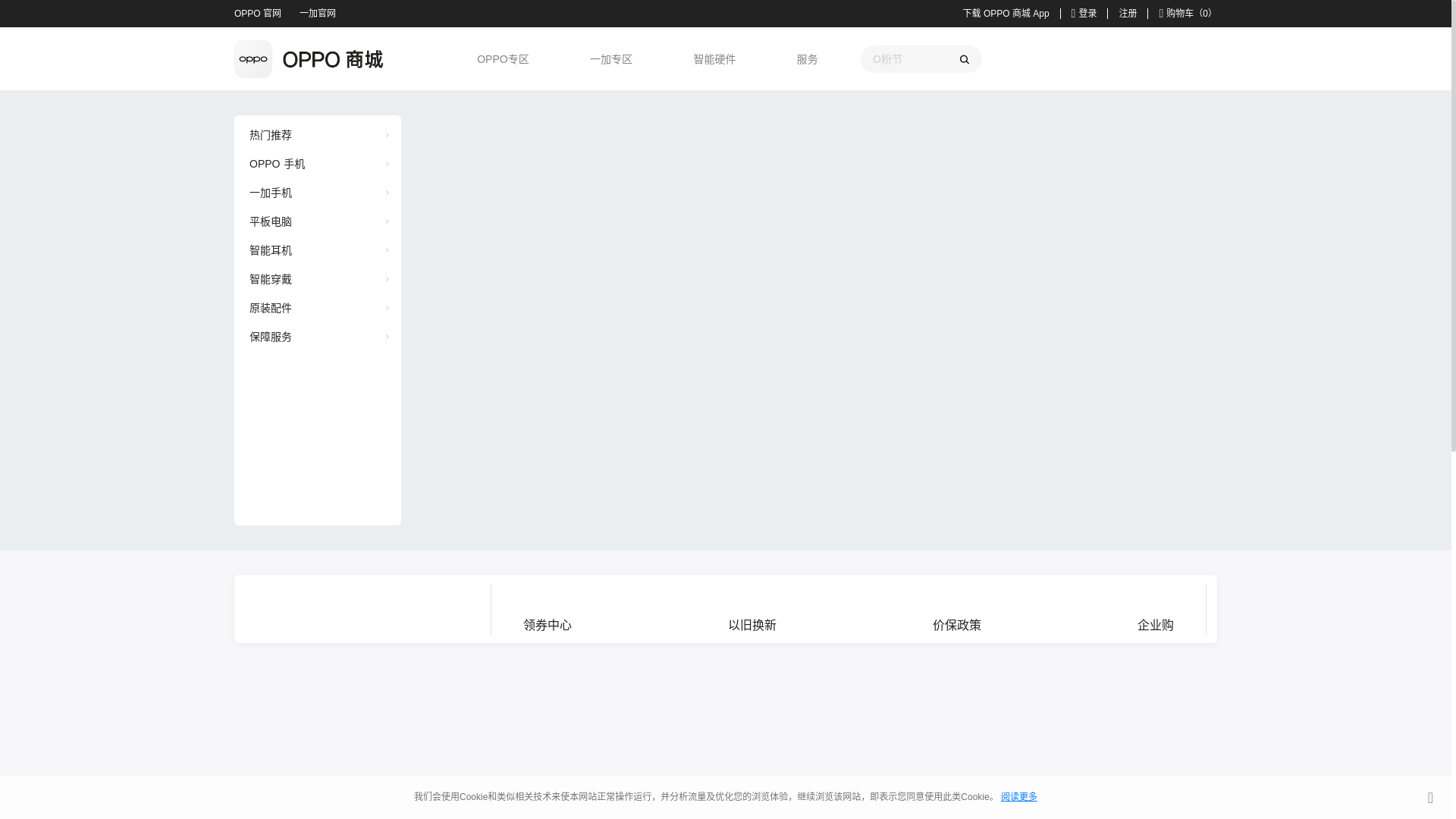
Task: Open 以旧换新
Action: tap(752, 625)
